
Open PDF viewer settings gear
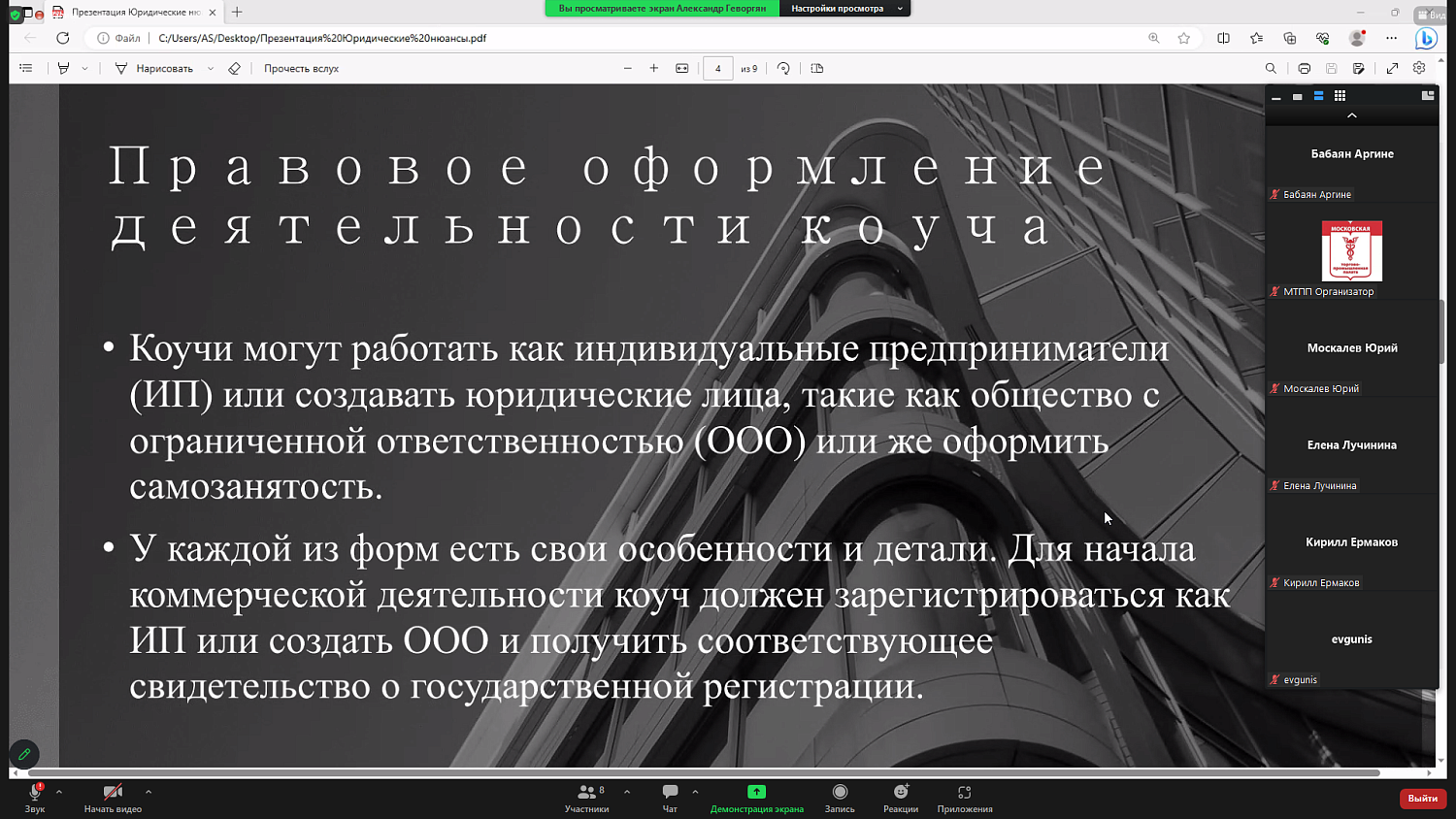(1419, 68)
